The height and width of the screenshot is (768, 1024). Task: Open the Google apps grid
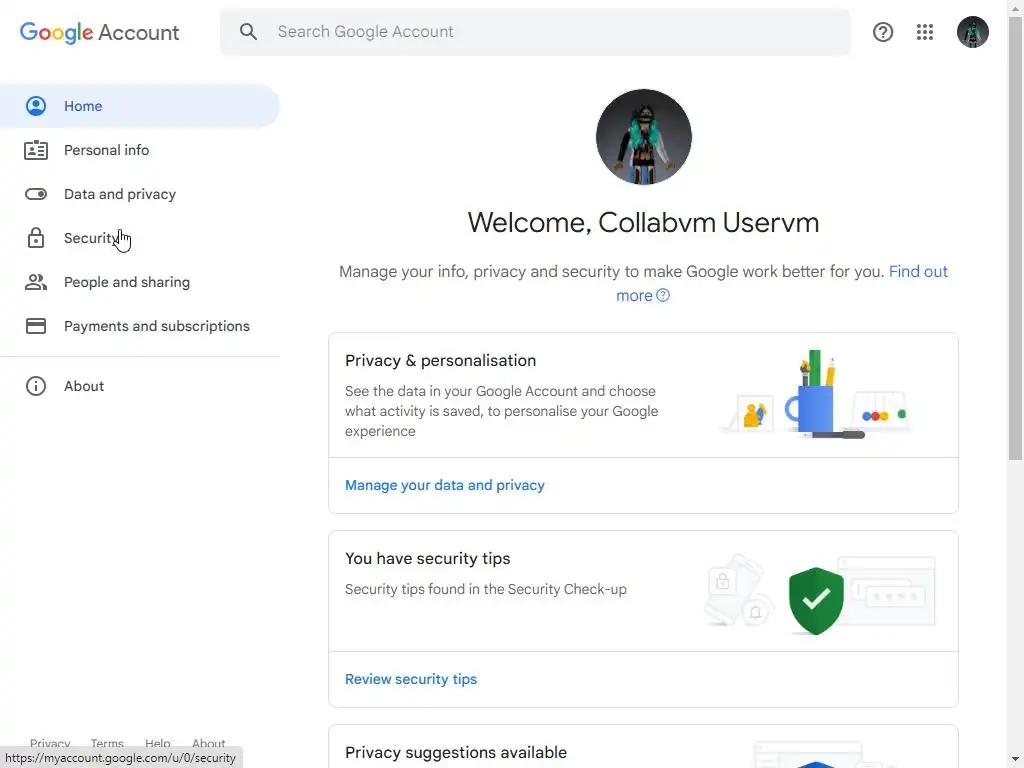925,32
